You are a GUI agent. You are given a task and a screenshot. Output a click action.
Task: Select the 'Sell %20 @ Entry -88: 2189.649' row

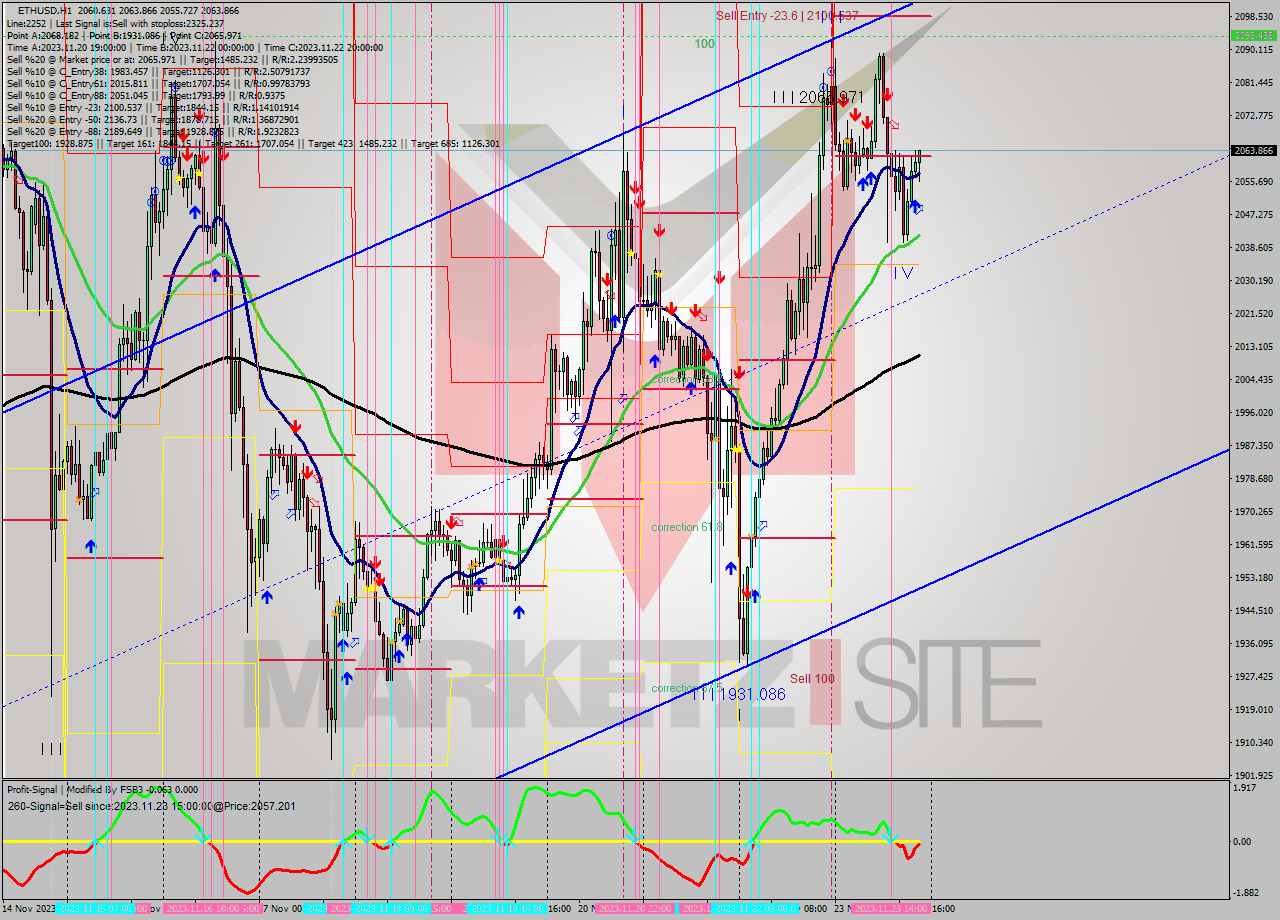[152, 131]
